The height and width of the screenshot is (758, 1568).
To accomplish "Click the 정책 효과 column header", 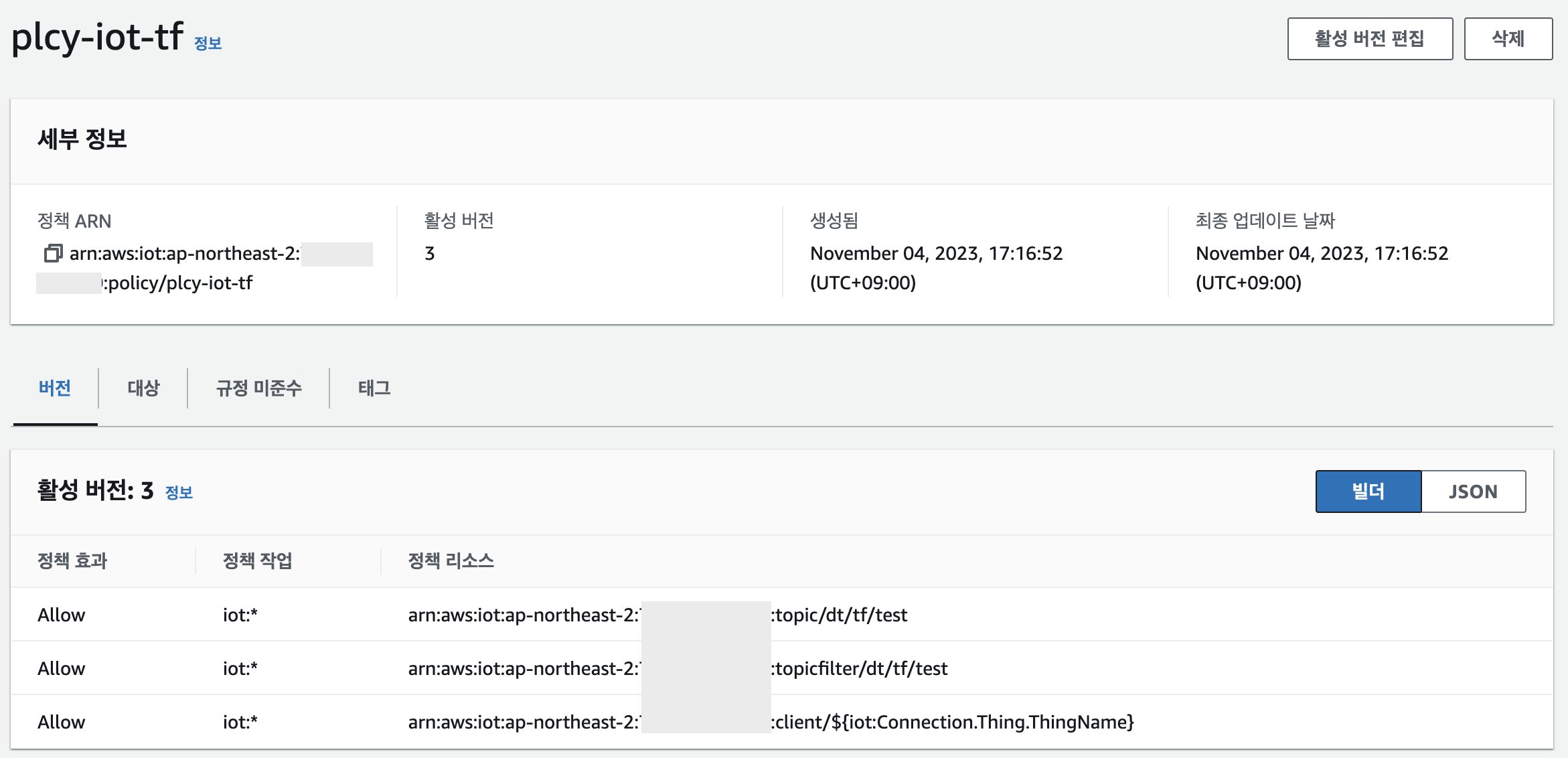I will 72,561.
